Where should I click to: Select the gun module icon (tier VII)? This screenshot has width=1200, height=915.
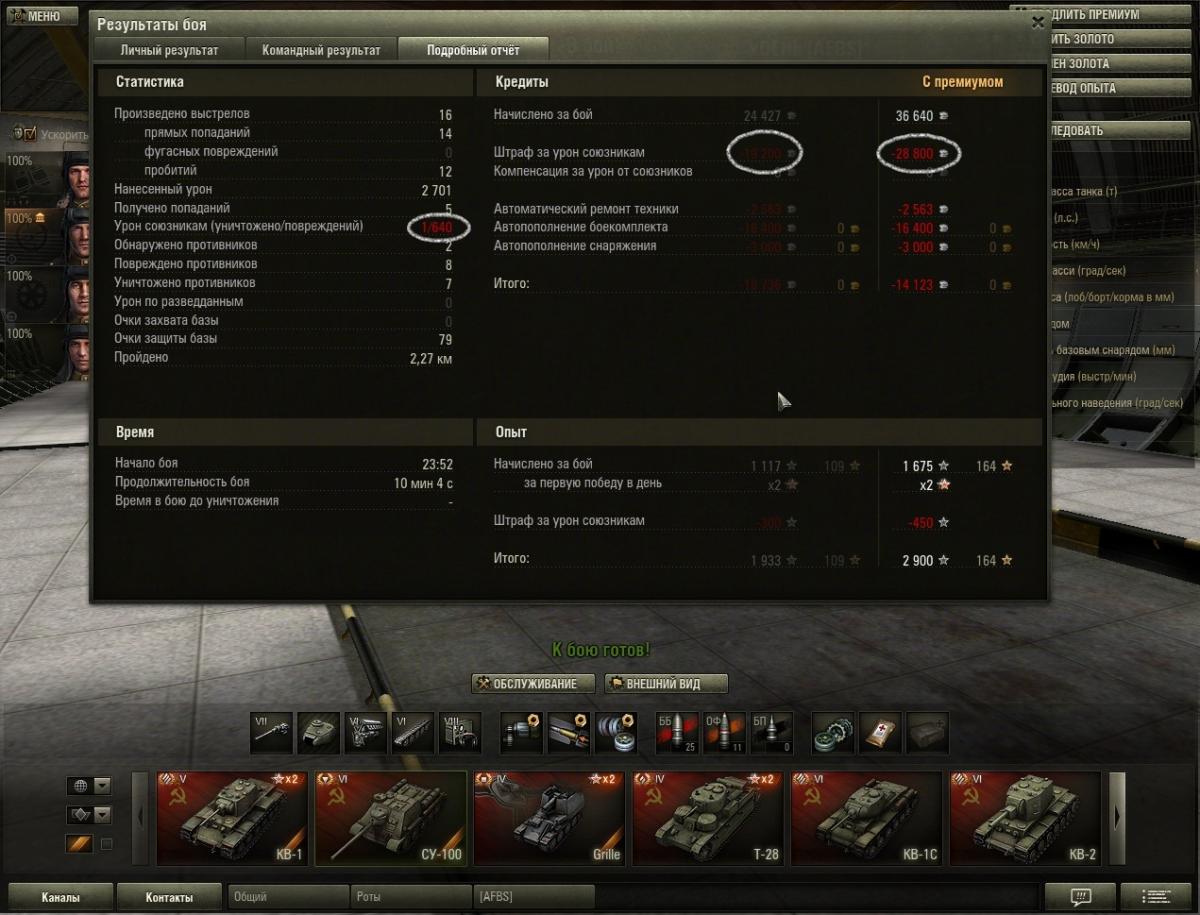[272, 732]
